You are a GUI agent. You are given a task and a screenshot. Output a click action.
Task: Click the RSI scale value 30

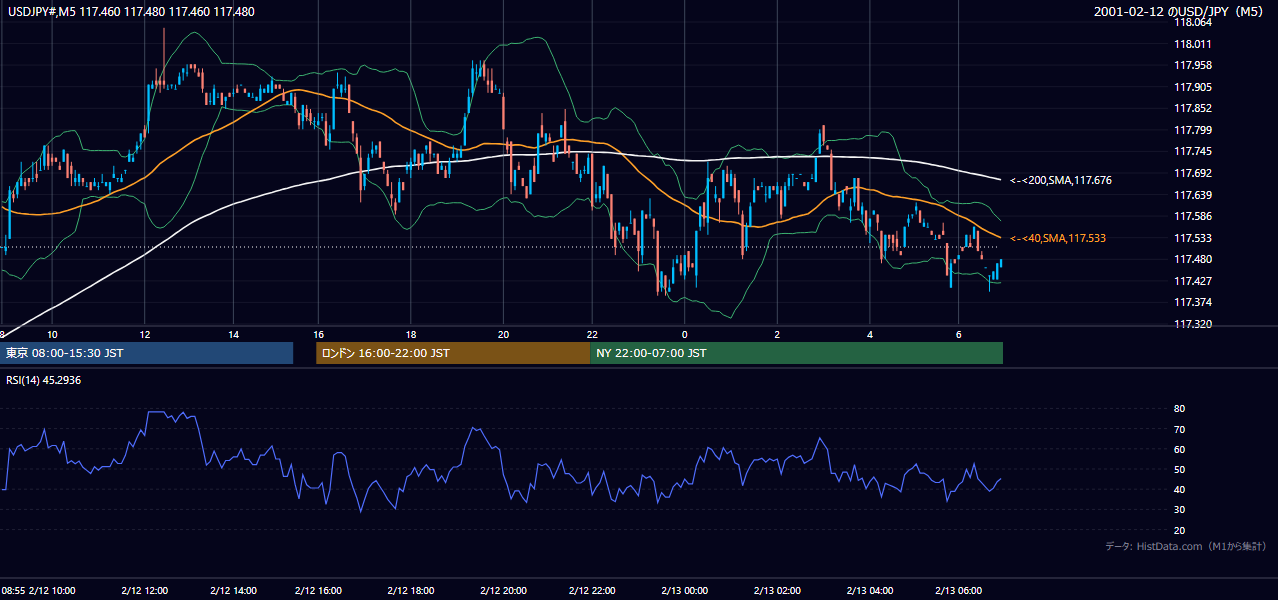(1179, 510)
